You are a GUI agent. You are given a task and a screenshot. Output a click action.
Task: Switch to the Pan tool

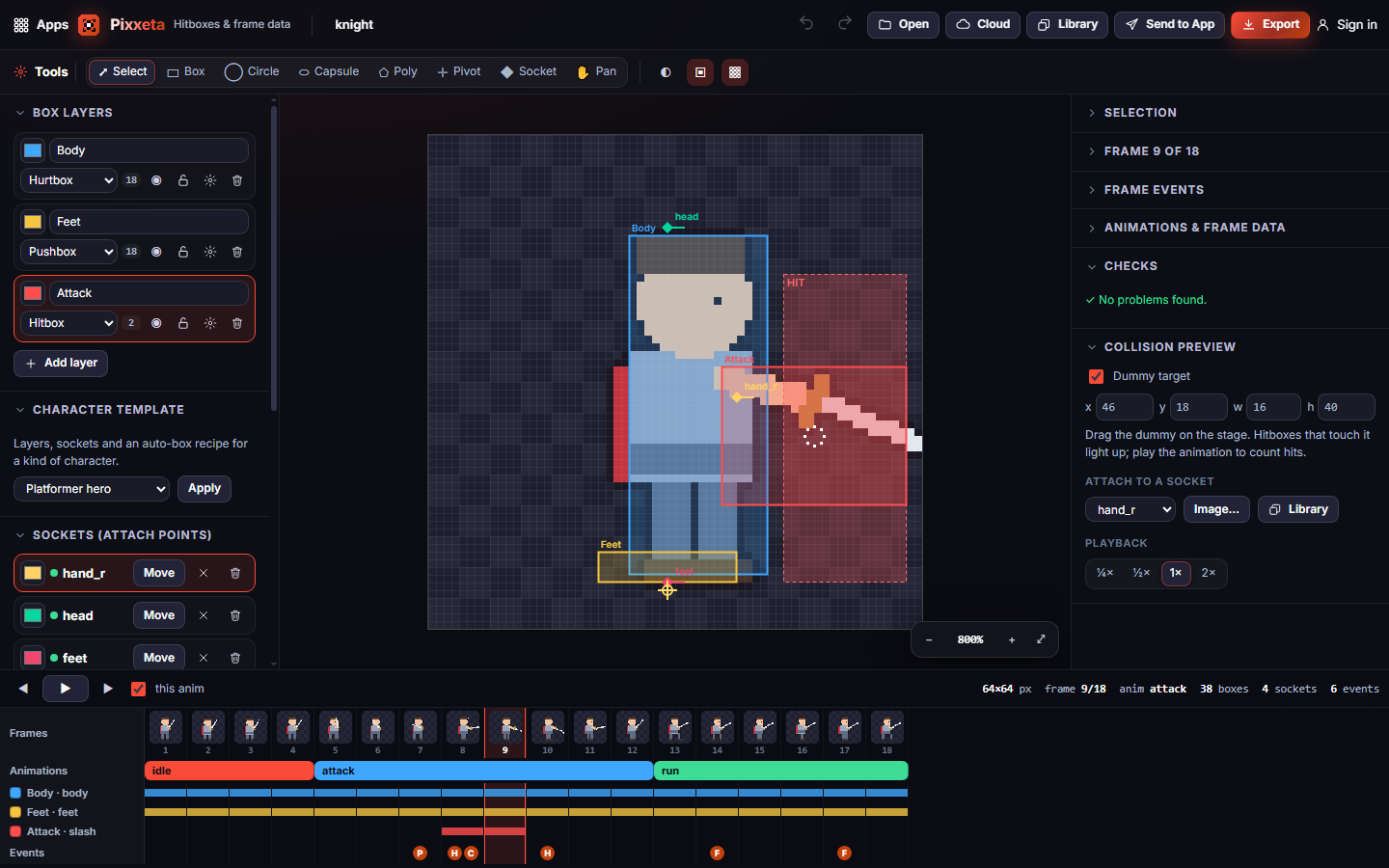(x=597, y=72)
